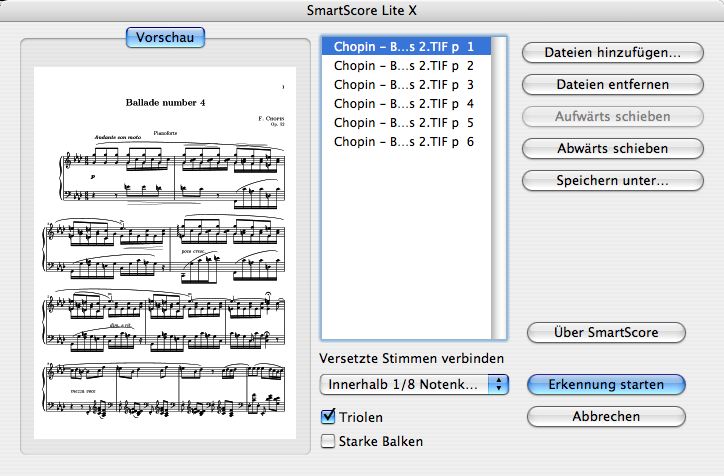This screenshot has height=476, width=724.
Task: Move file down with Abwärts schieben
Action: click(x=613, y=148)
